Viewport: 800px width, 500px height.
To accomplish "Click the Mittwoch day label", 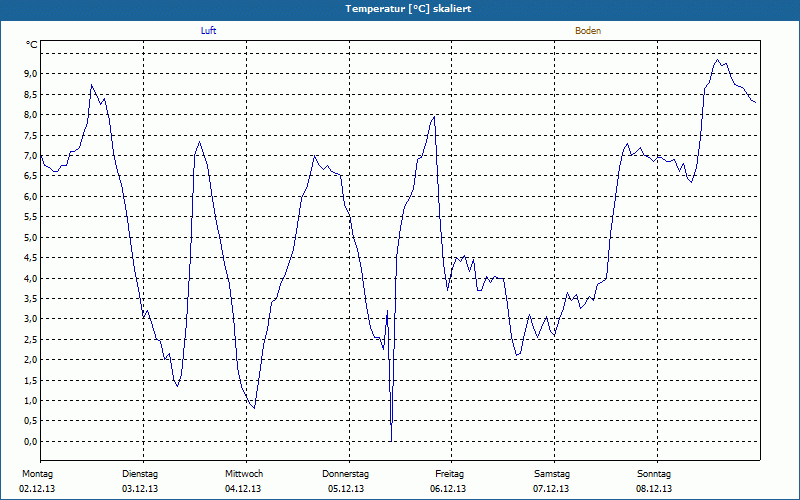I will (x=244, y=474).
